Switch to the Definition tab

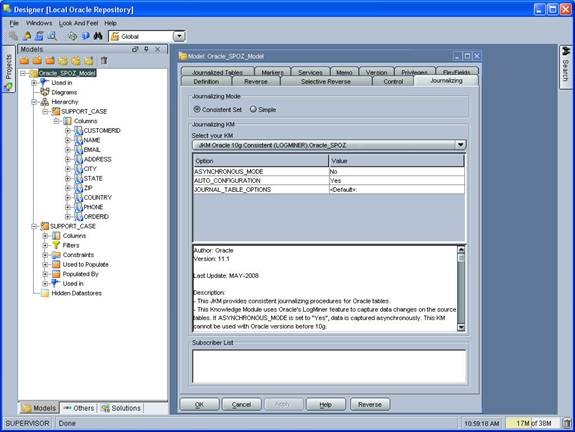point(206,81)
